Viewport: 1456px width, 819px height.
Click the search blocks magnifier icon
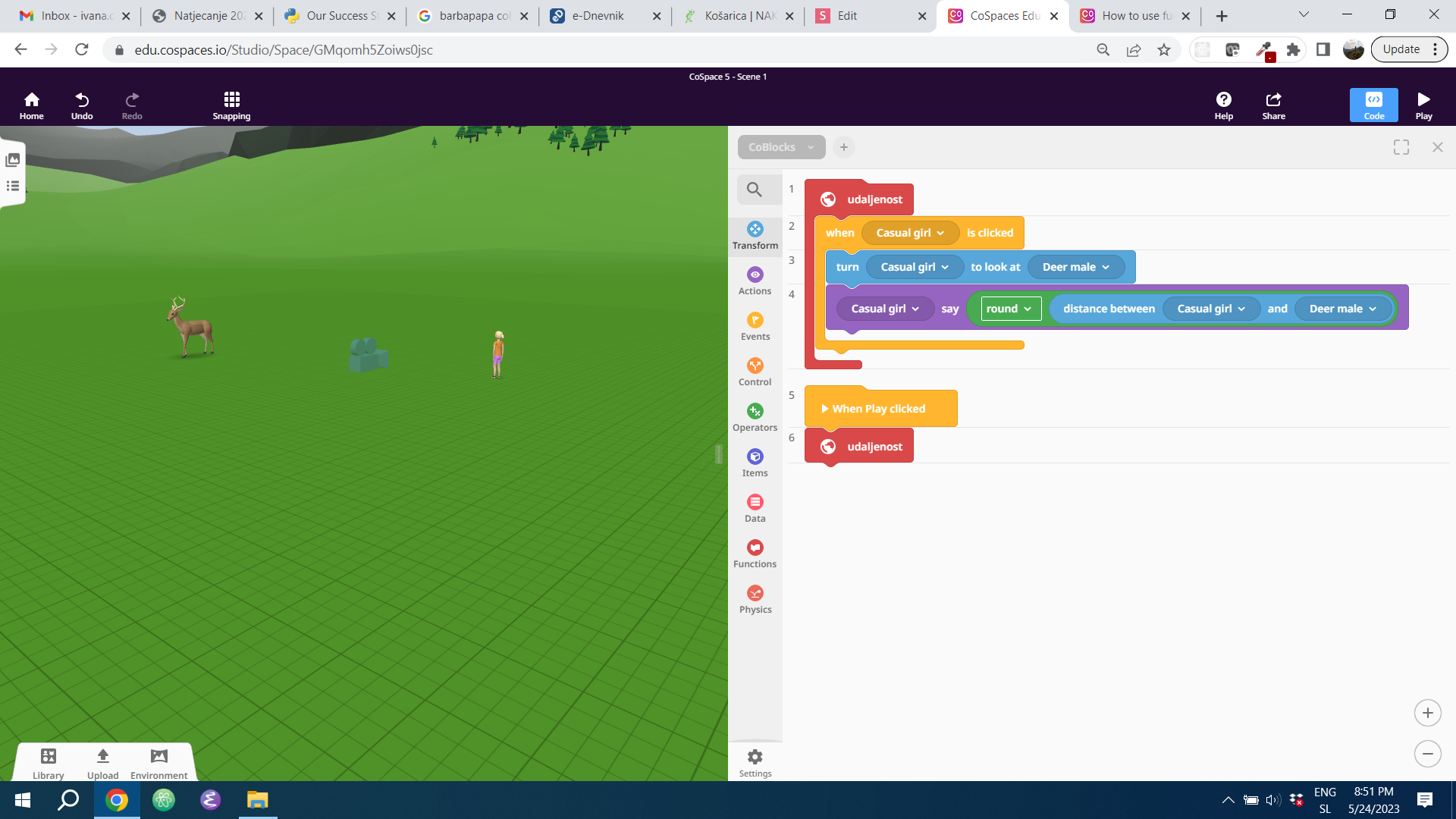coord(754,190)
